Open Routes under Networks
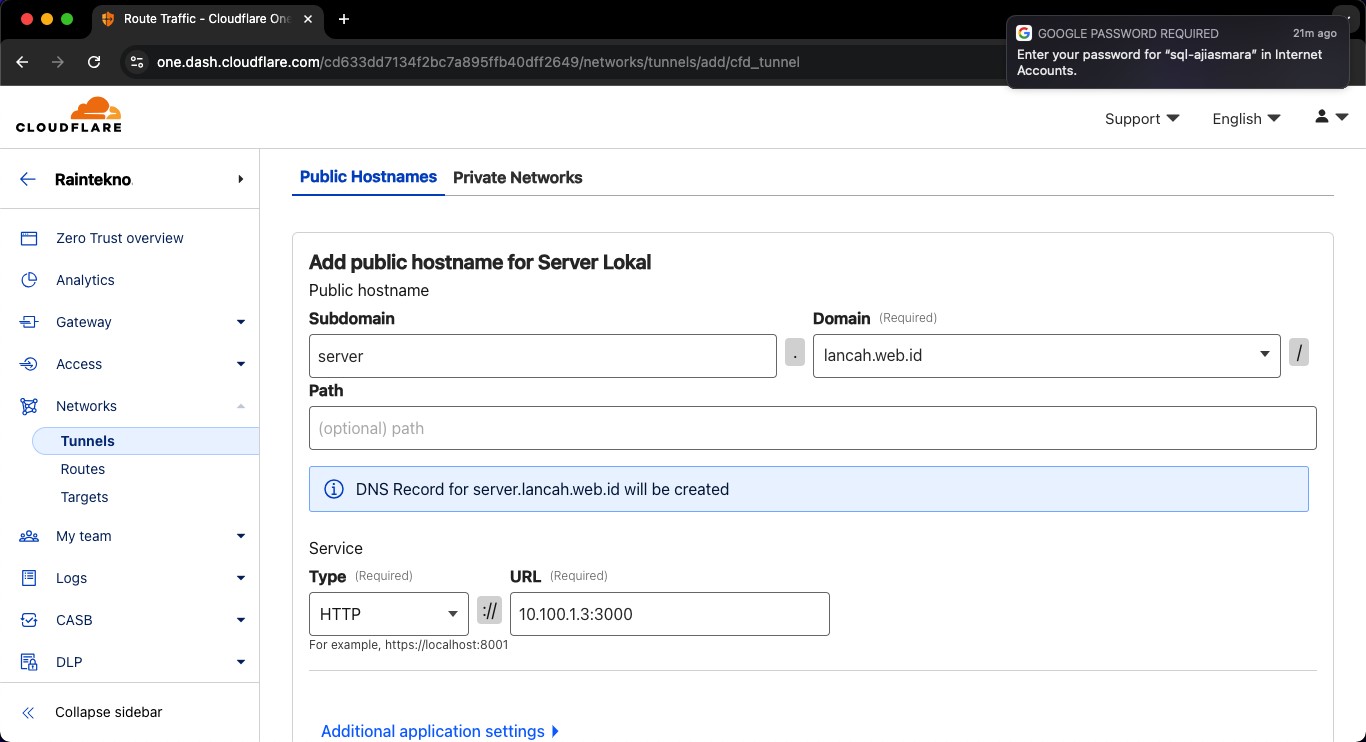Screen dimensions: 1366x742 [83, 469]
